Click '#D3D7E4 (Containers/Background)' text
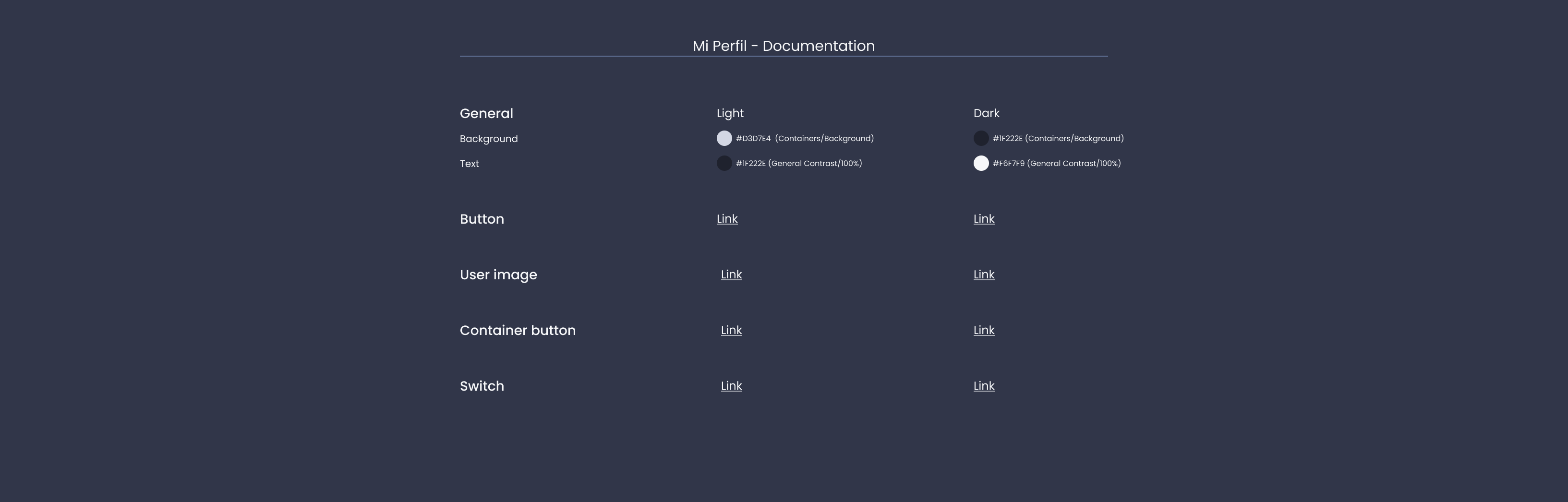 (805, 138)
